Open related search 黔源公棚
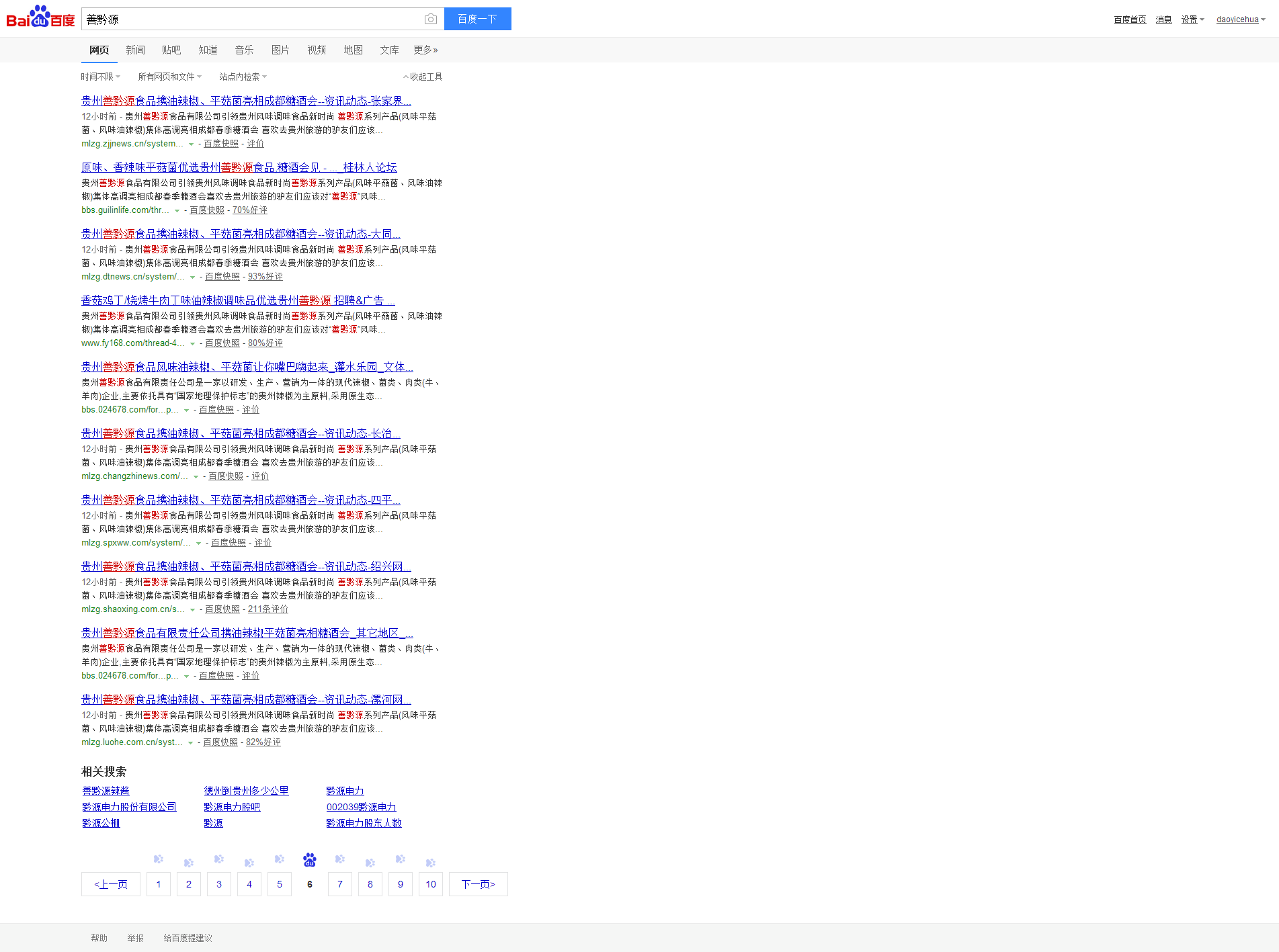 click(101, 823)
